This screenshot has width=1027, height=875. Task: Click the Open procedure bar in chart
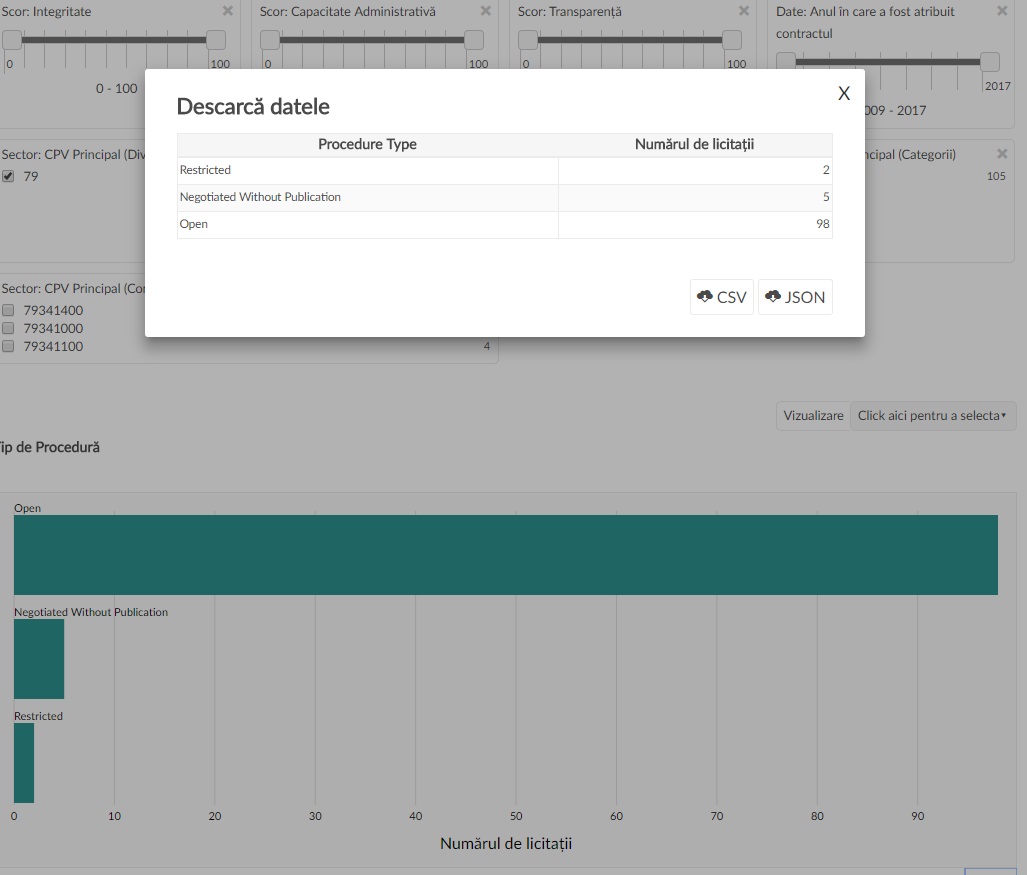click(x=505, y=555)
